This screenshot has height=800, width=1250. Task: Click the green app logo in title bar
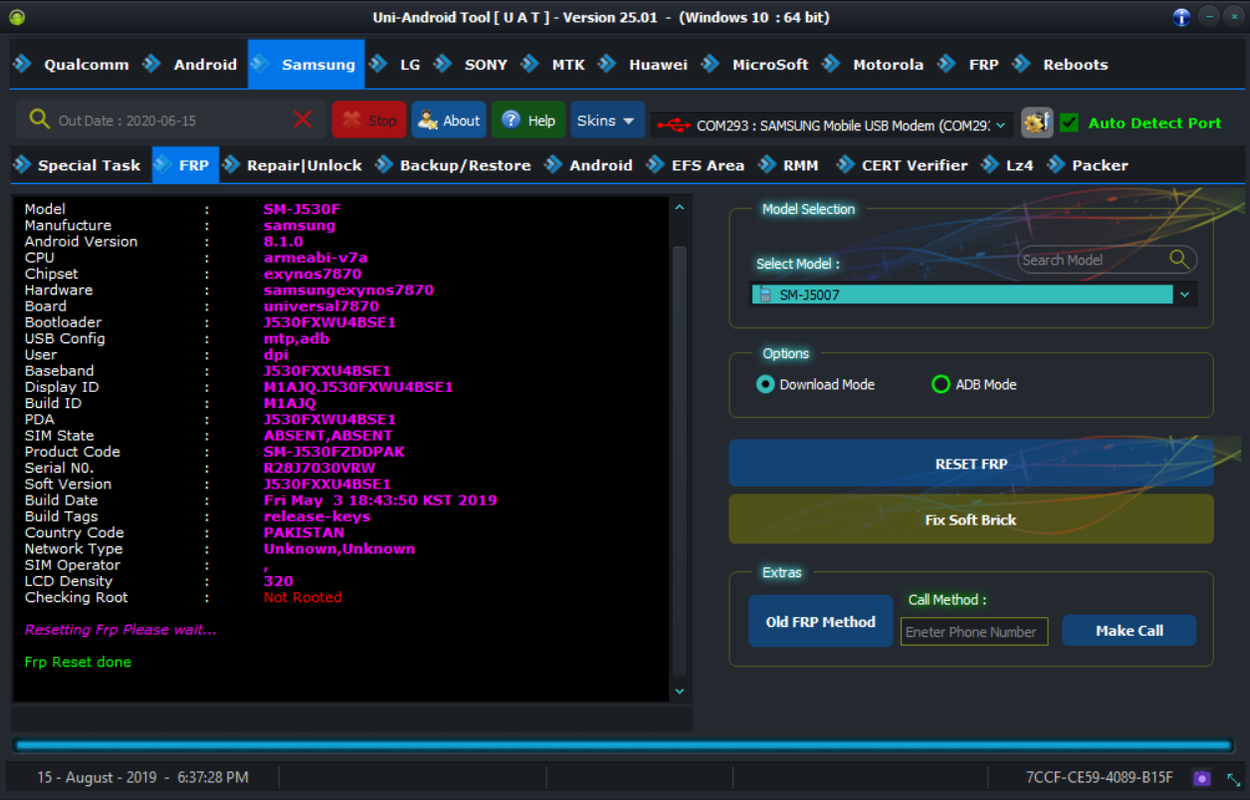click(x=17, y=17)
